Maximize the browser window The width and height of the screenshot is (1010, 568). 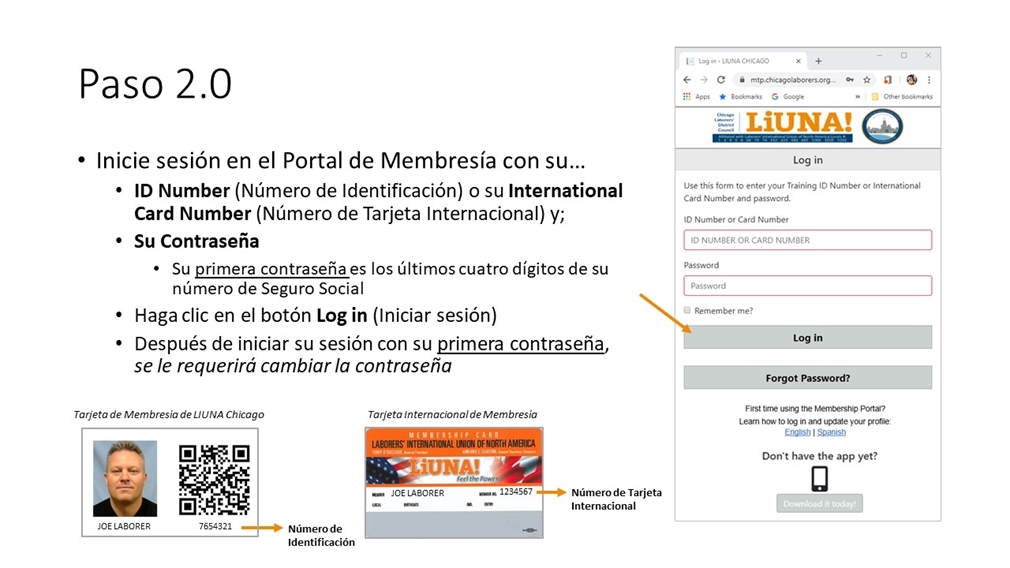(x=904, y=56)
